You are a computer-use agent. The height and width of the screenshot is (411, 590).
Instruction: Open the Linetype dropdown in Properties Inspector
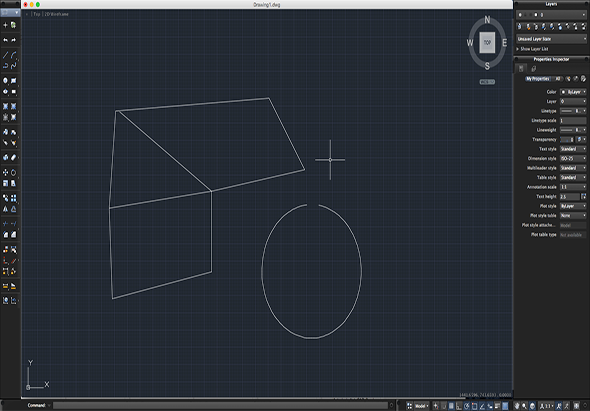573,111
